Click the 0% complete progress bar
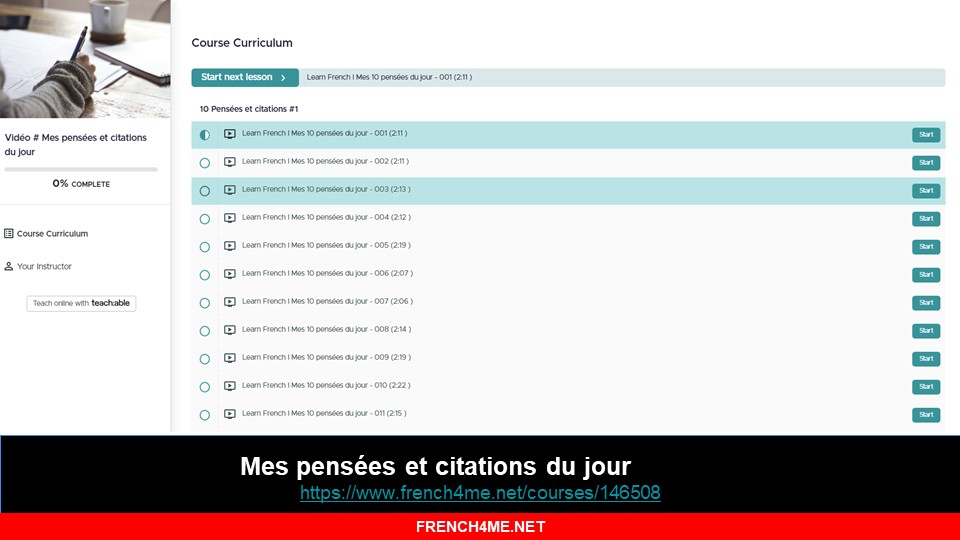The image size is (960, 540). pos(81,170)
